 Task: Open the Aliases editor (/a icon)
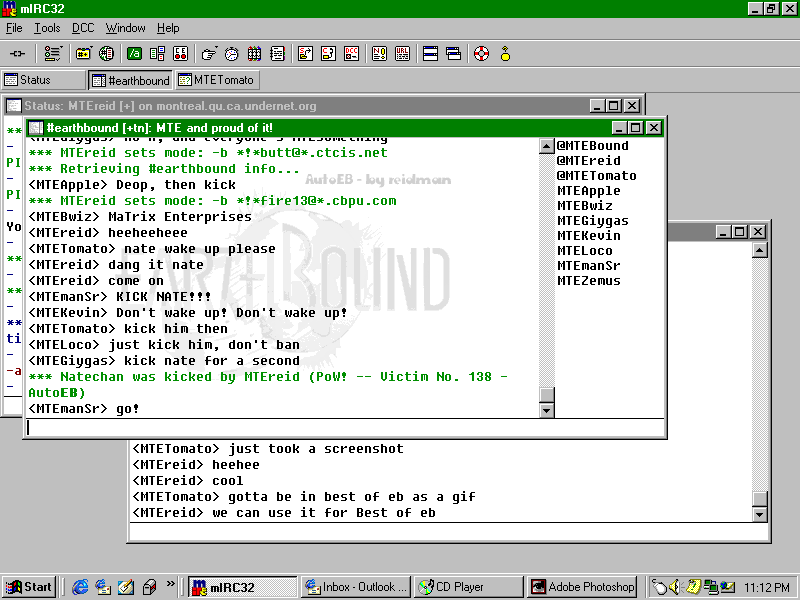[x=134, y=54]
